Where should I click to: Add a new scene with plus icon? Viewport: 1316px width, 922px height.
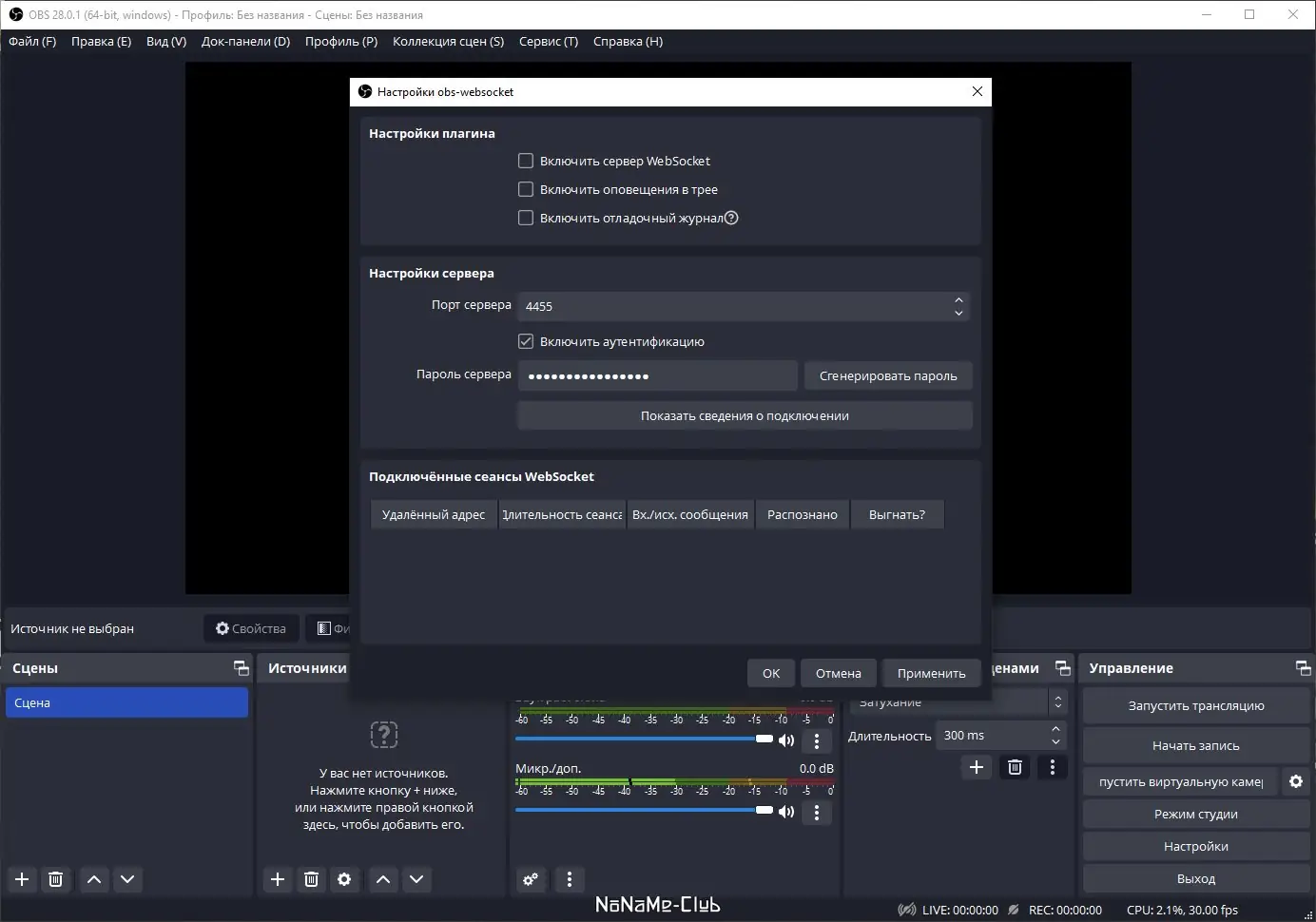click(22, 879)
